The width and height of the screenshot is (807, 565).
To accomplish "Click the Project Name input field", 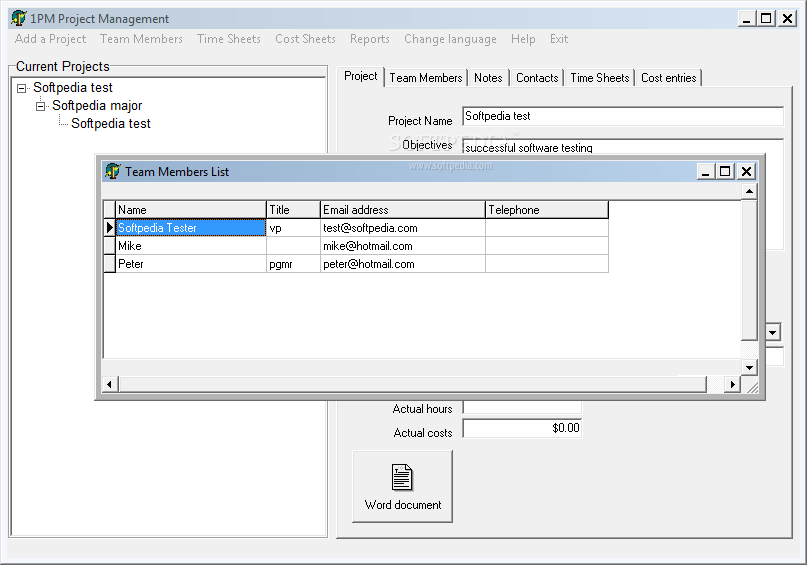I will [623, 116].
